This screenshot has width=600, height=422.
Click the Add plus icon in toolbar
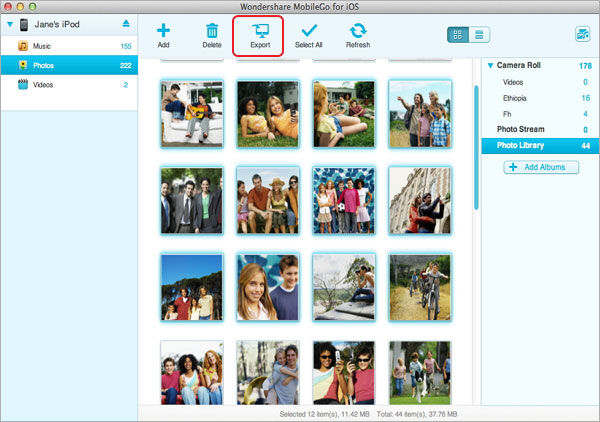163,30
